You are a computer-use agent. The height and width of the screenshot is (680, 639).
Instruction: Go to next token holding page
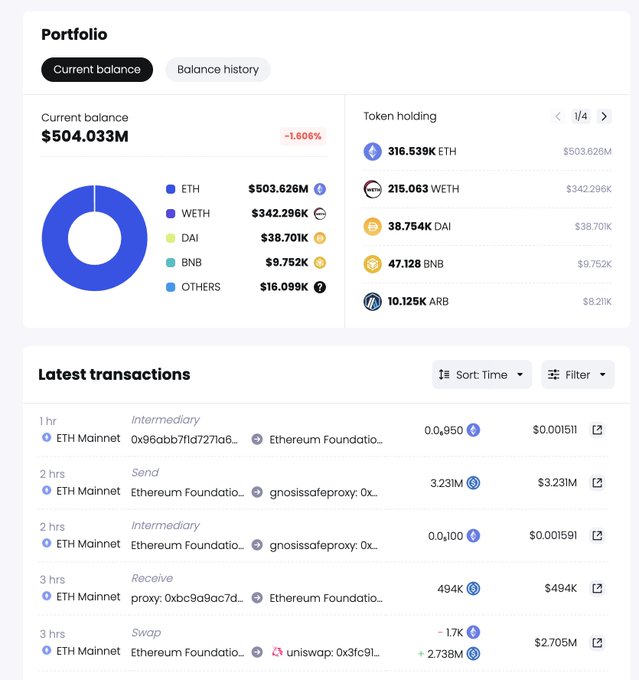[604, 116]
